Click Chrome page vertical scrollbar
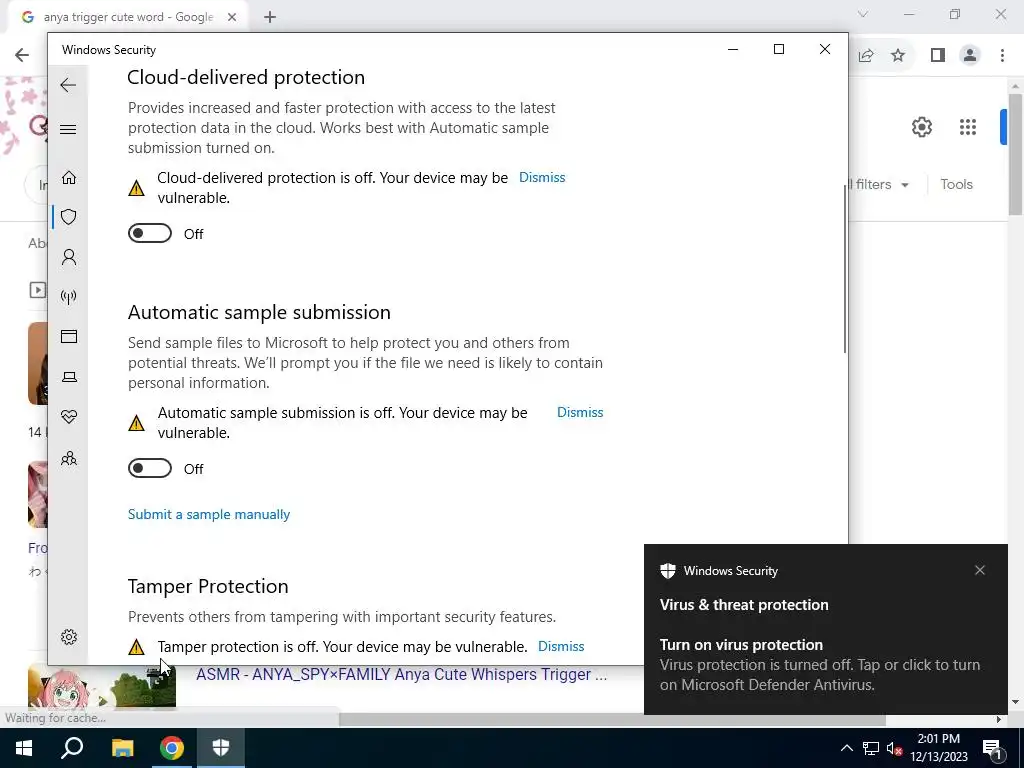 pyautogui.click(x=1015, y=154)
